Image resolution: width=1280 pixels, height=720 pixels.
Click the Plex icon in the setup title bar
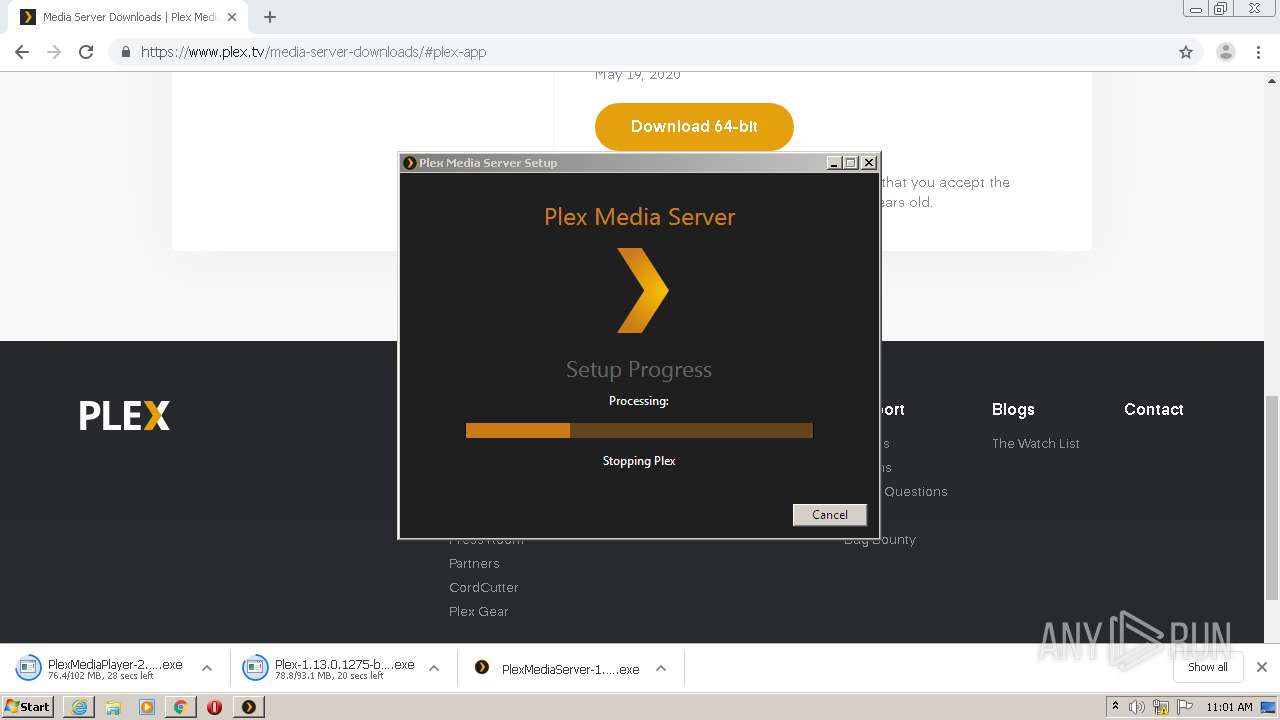[x=409, y=162]
